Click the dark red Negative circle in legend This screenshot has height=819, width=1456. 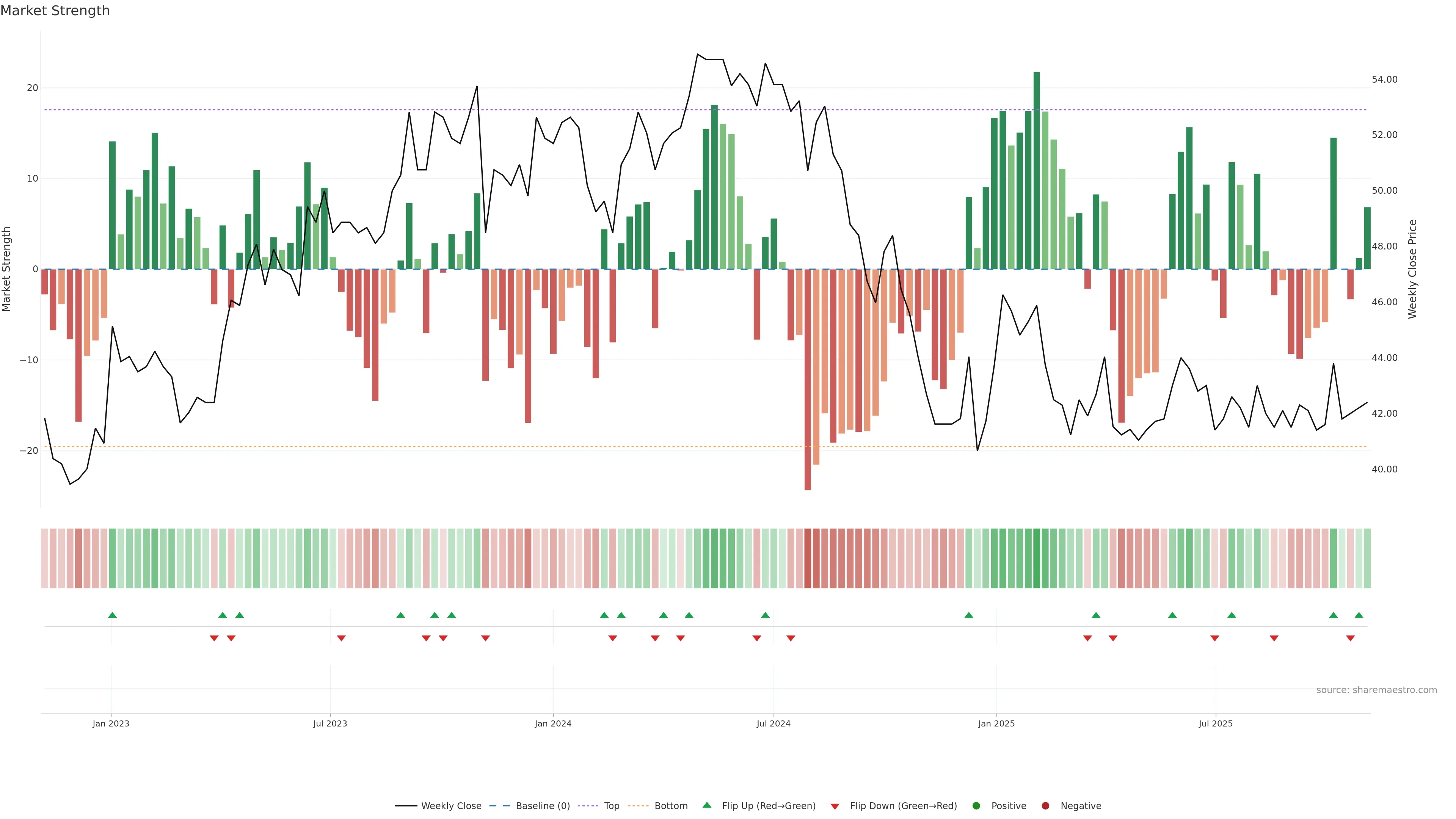[1045, 805]
